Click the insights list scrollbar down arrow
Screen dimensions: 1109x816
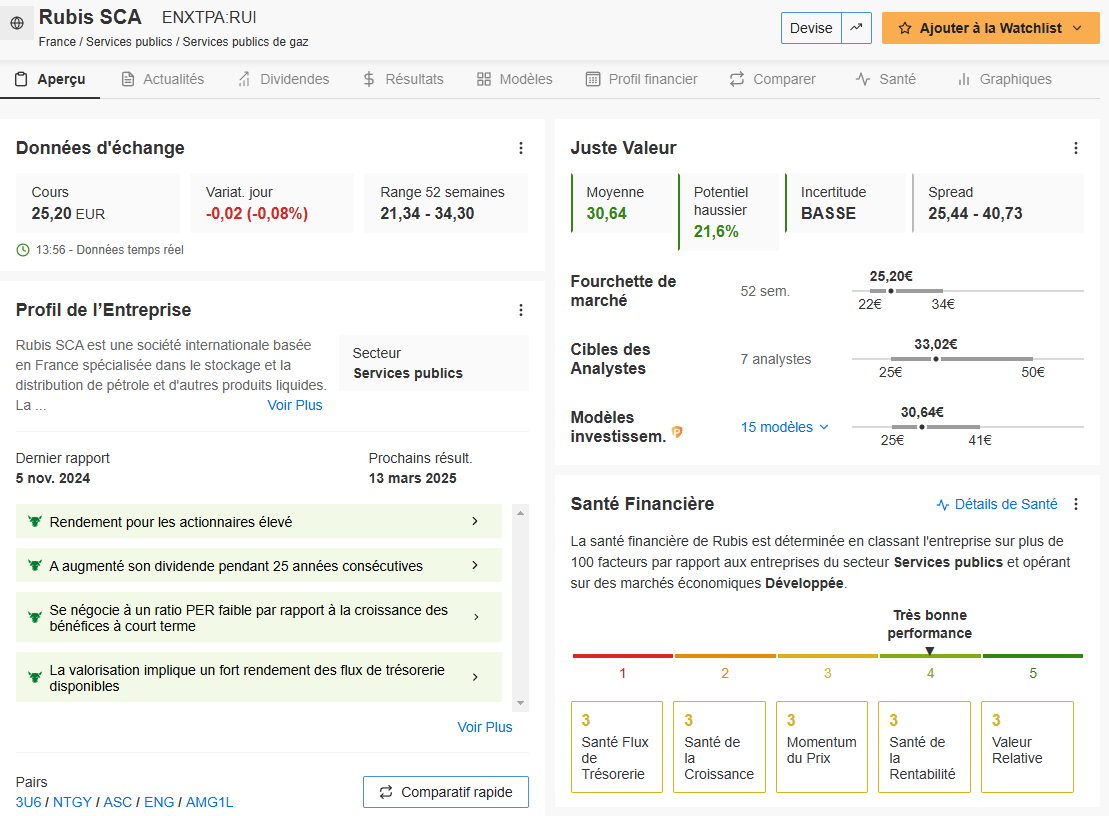521,704
